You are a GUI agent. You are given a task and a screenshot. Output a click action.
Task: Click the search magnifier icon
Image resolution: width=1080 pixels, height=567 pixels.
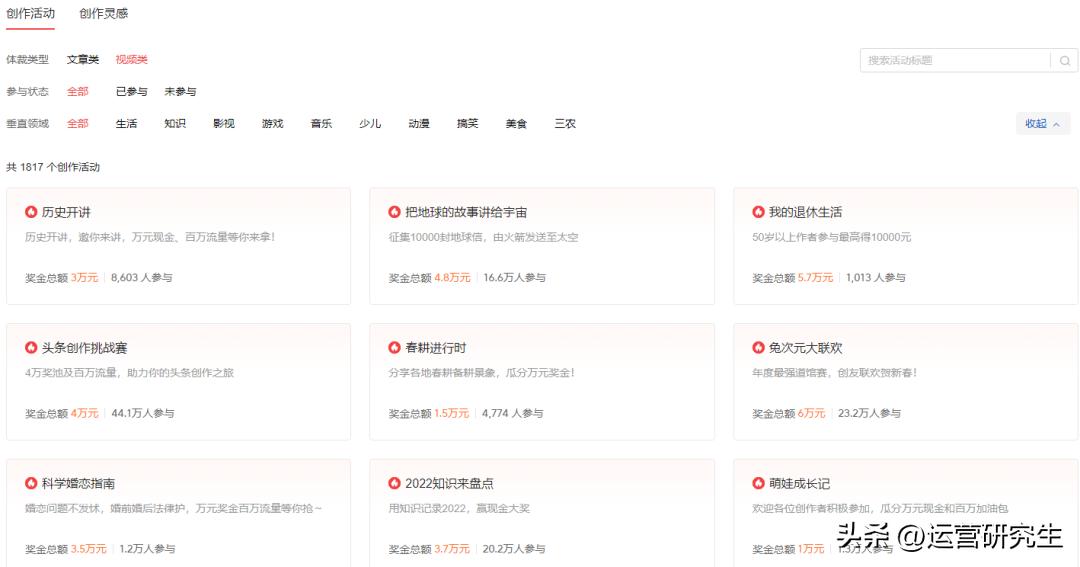point(1064,61)
